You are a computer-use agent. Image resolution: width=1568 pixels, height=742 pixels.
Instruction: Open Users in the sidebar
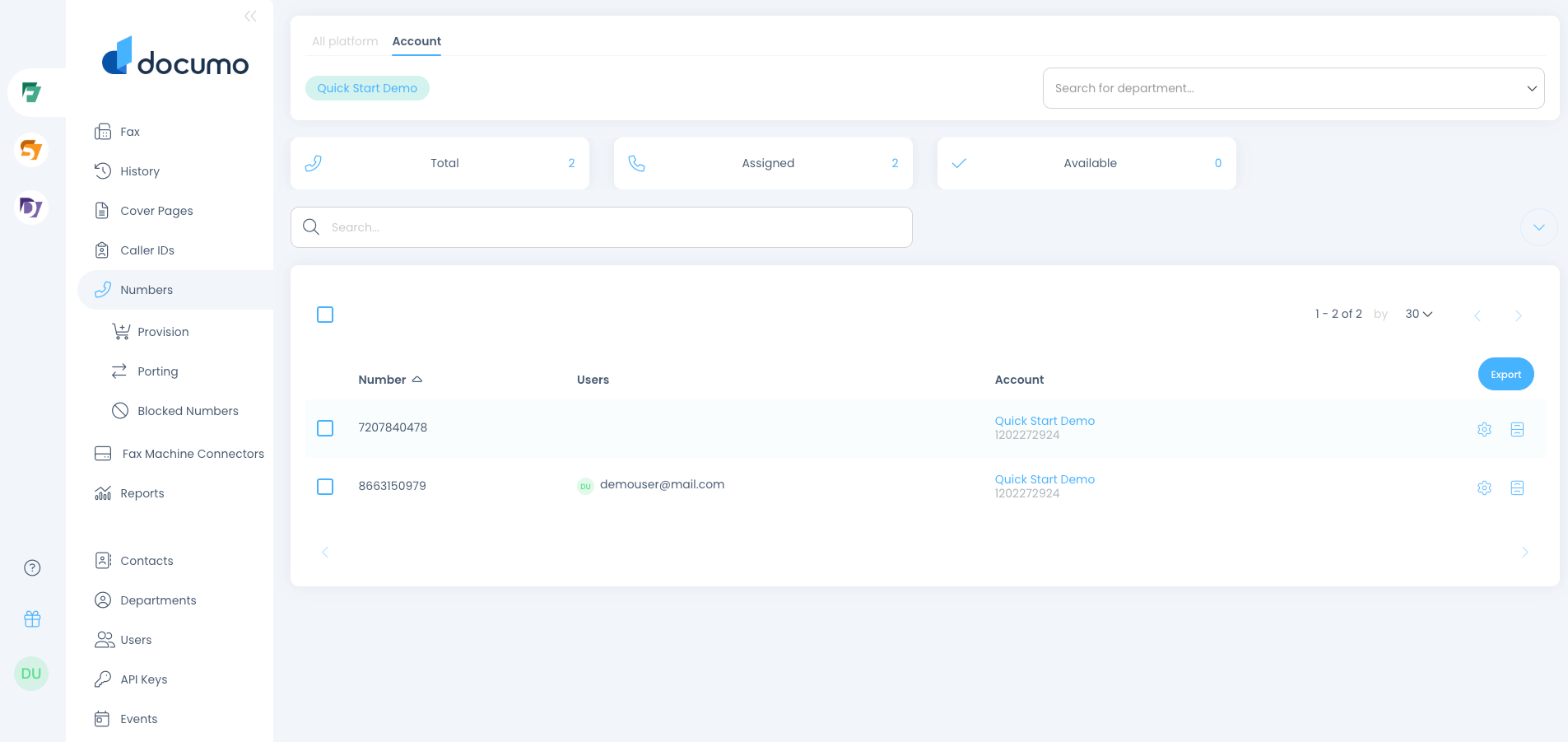click(x=136, y=640)
